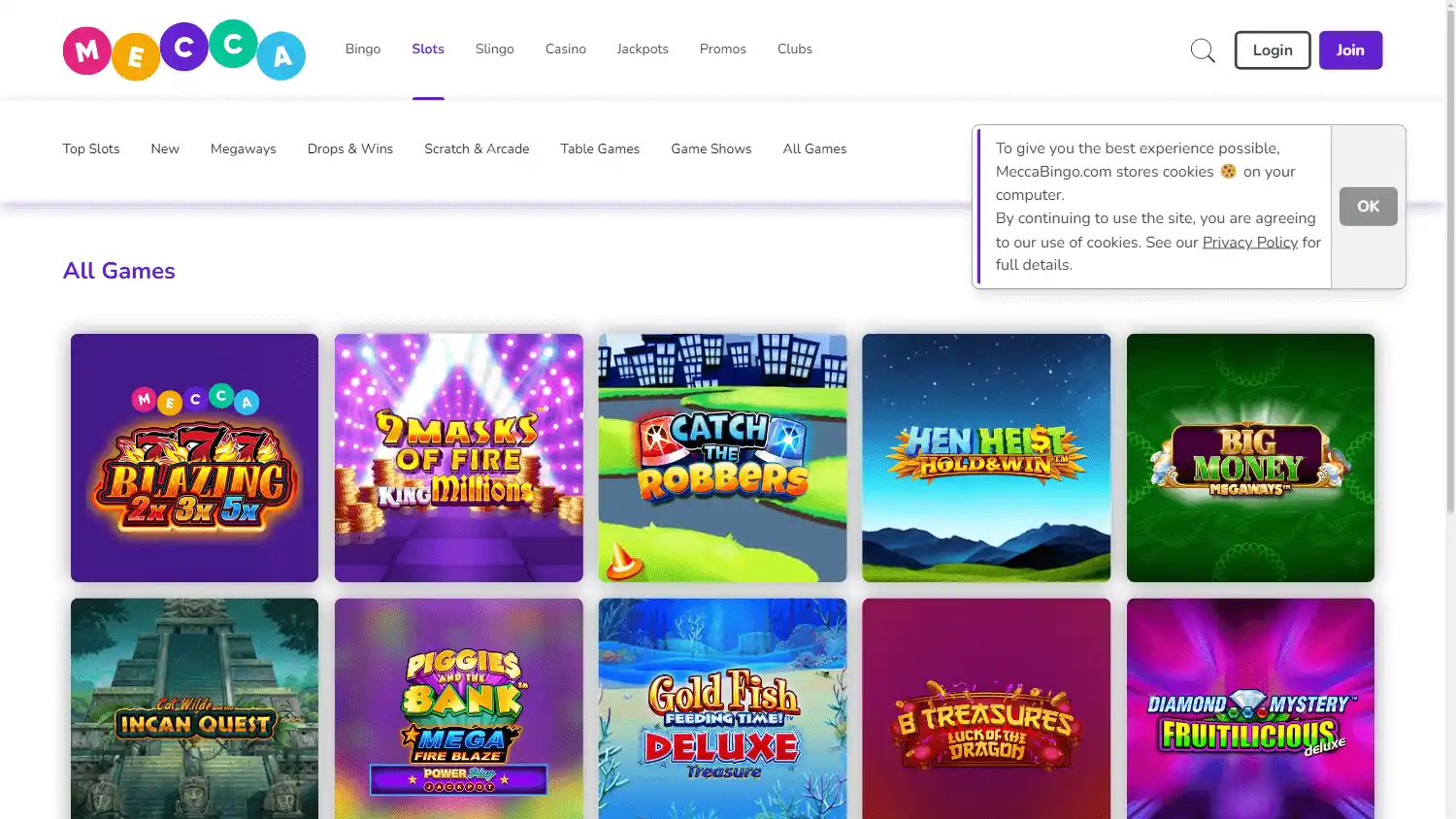Click the purple Join button
The image size is (1456, 819).
pyautogui.click(x=1350, y=50)
